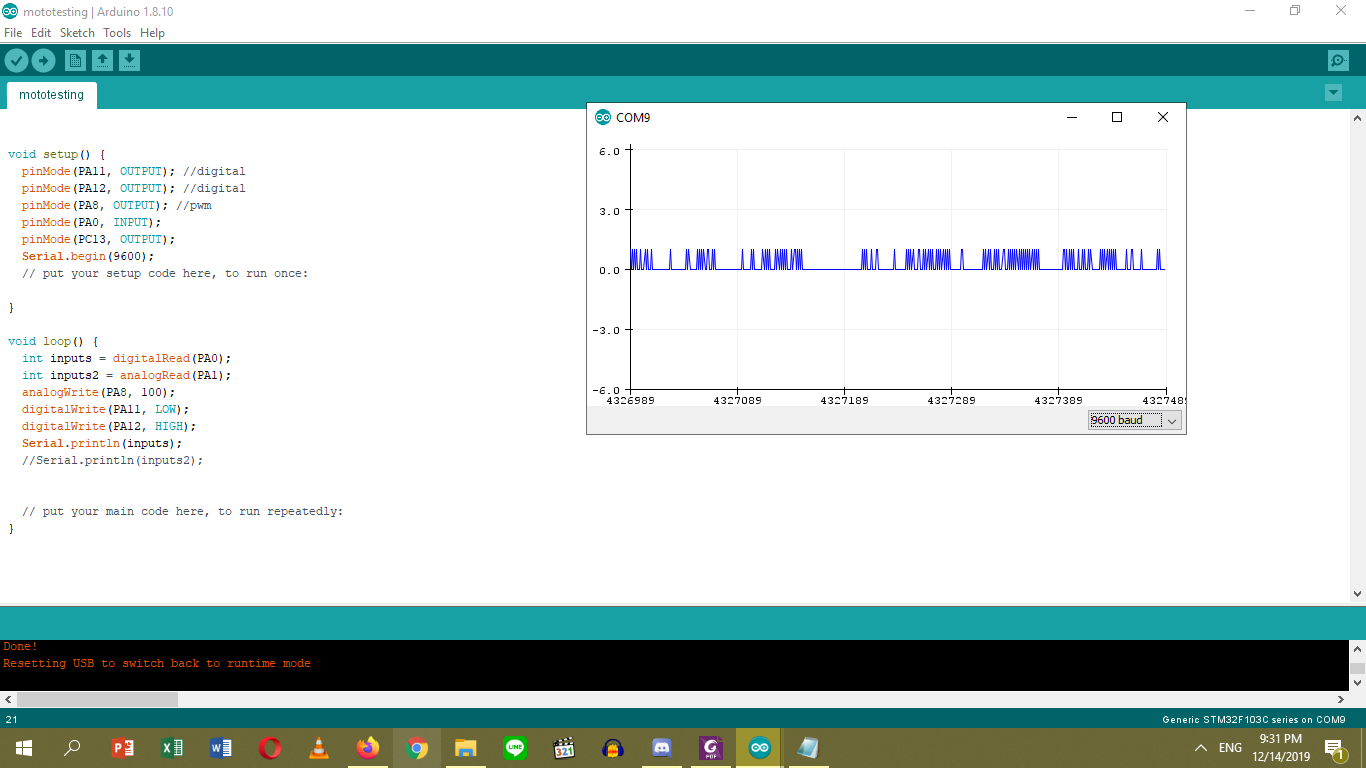Screen dimensions: 1366x768
Task: Click the 'analogWrite(PA8, 100);' line
Action: point(98,393)
